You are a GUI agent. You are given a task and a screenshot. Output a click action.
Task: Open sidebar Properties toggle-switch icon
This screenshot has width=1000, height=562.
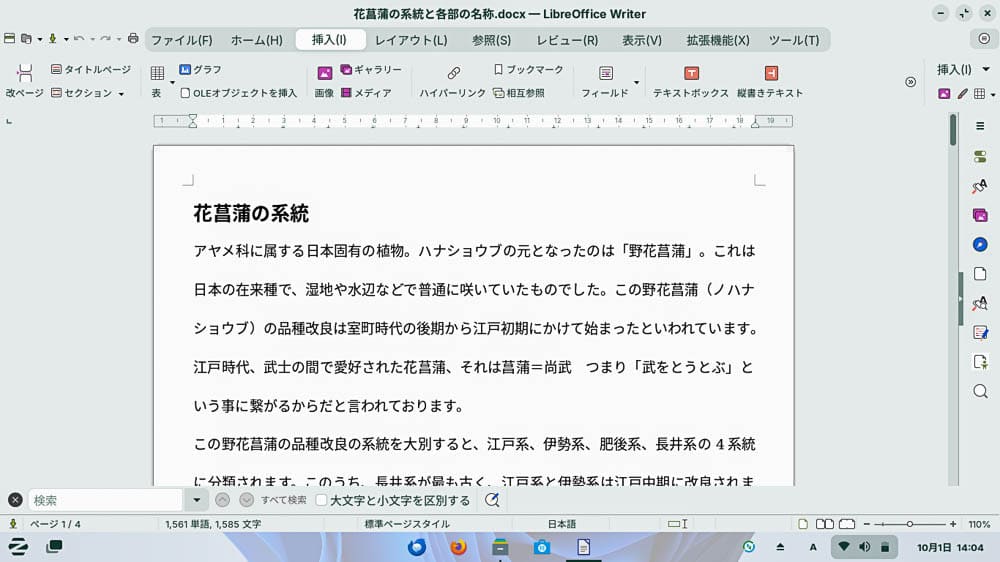[980, 157]
